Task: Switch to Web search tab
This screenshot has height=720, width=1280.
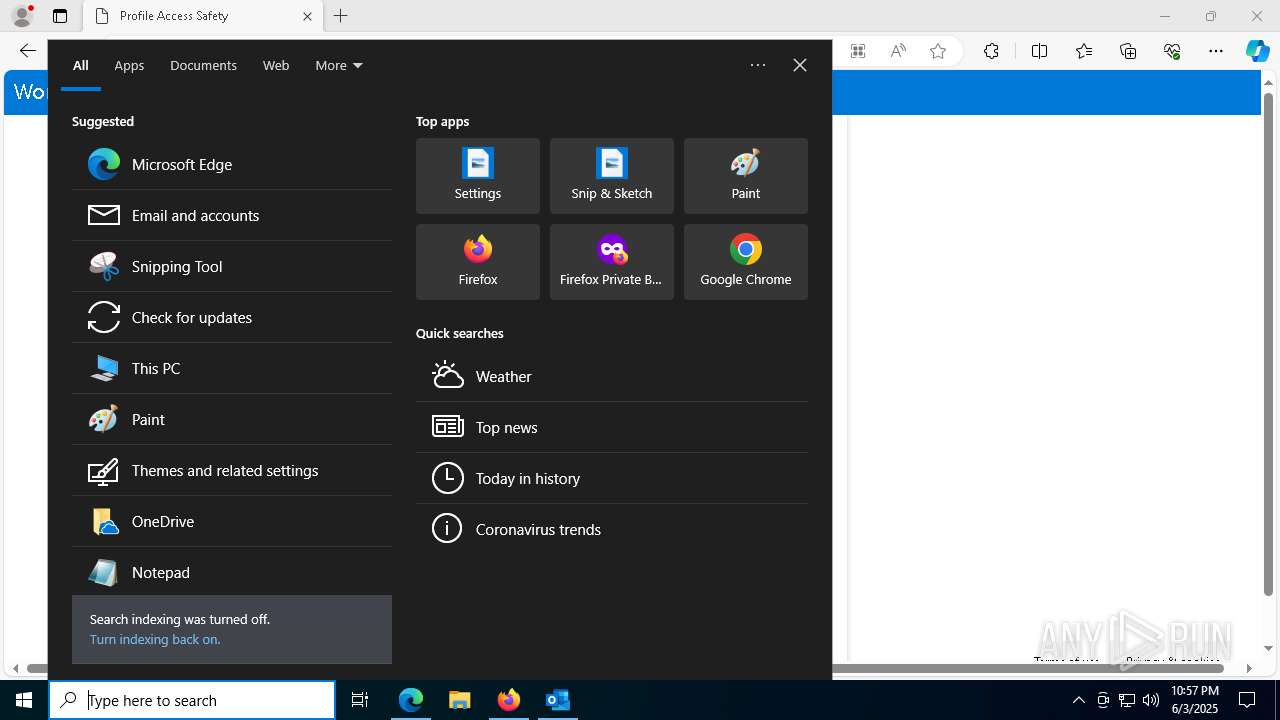Action: (276, 65)
